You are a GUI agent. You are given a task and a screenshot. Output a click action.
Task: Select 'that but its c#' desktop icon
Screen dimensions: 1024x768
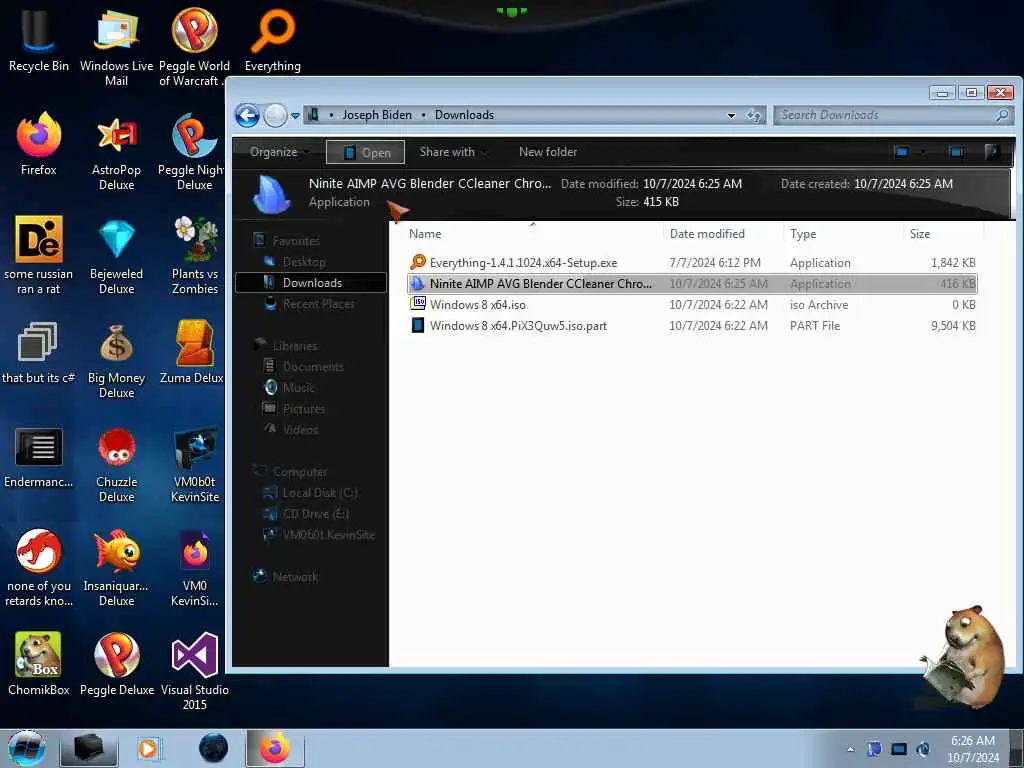tap(39, 351)
